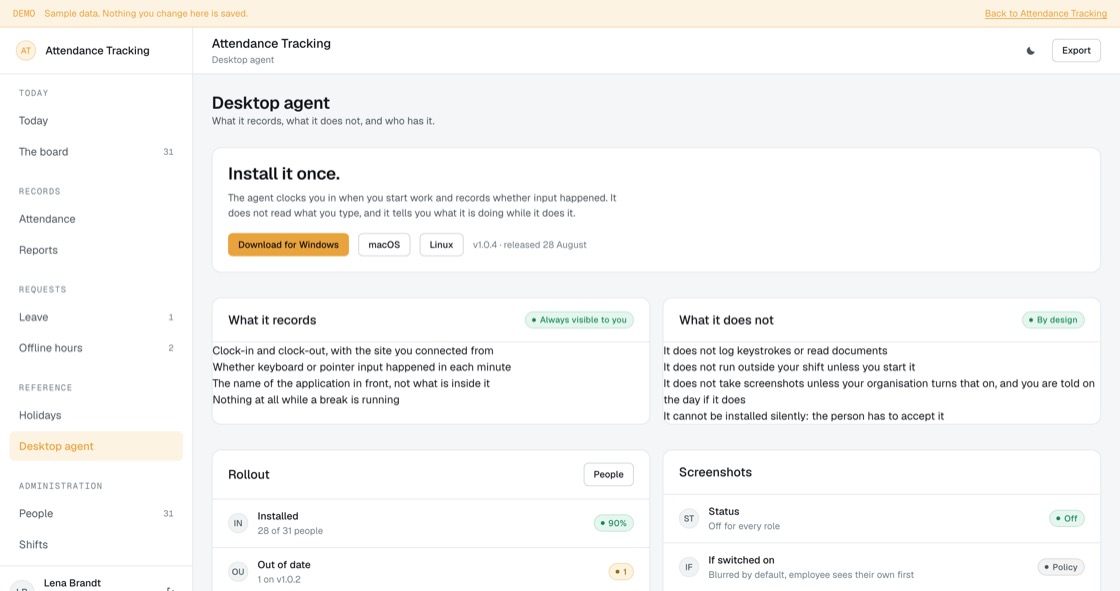Follow the Back to Attendance Tracking link

tap(1046, 14)
